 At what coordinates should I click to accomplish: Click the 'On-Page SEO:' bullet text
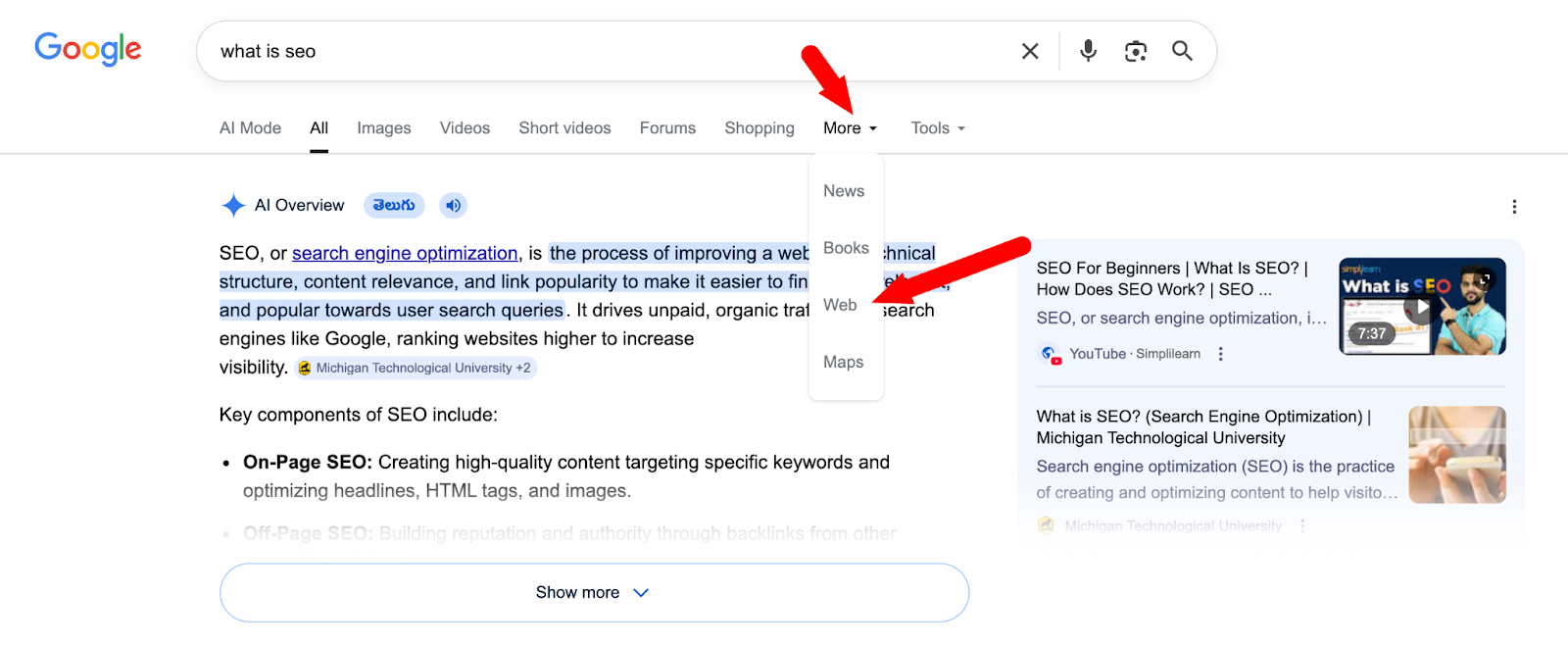pos(308,462)
